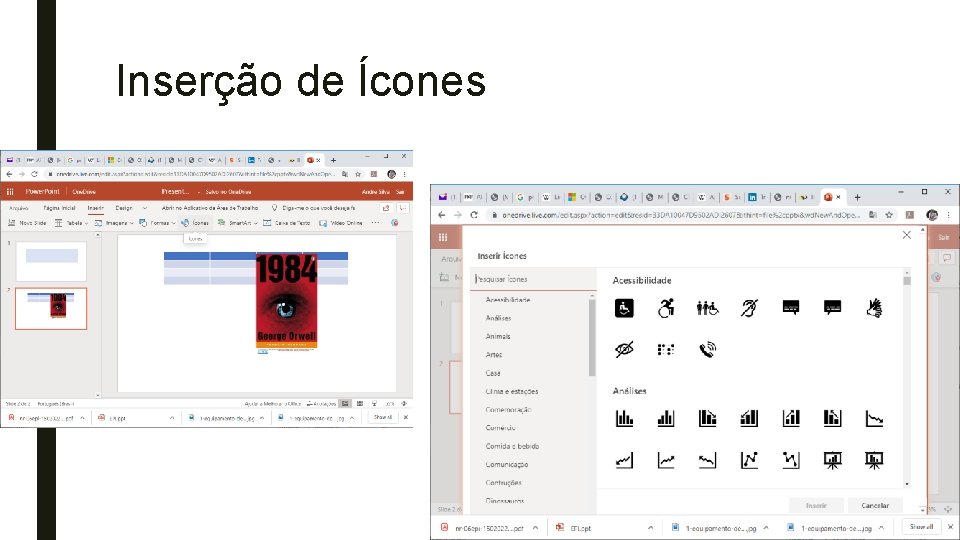Choose the Artes icon category
Screen dimensions: 960x540
click(493, 354)
